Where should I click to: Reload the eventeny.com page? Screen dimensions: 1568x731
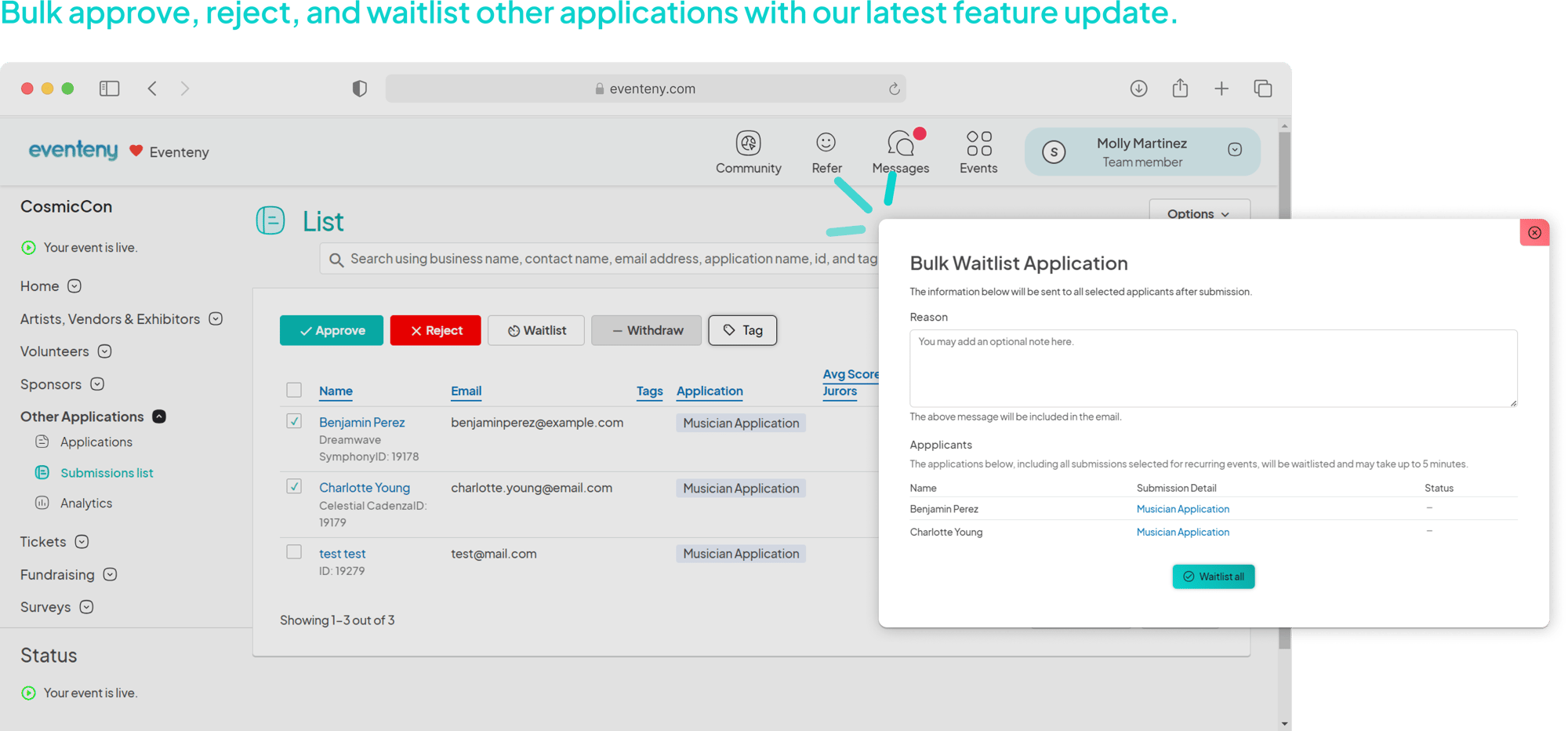894,89
